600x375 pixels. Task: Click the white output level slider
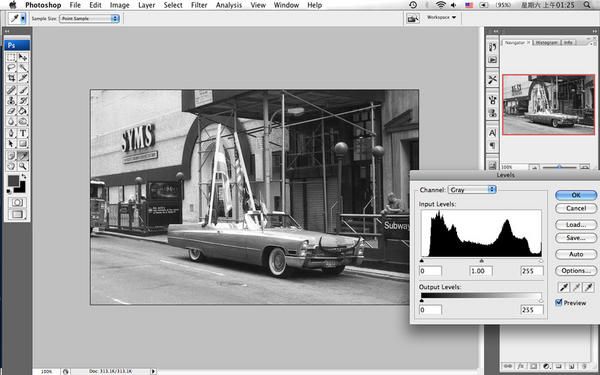click(541, 301)
